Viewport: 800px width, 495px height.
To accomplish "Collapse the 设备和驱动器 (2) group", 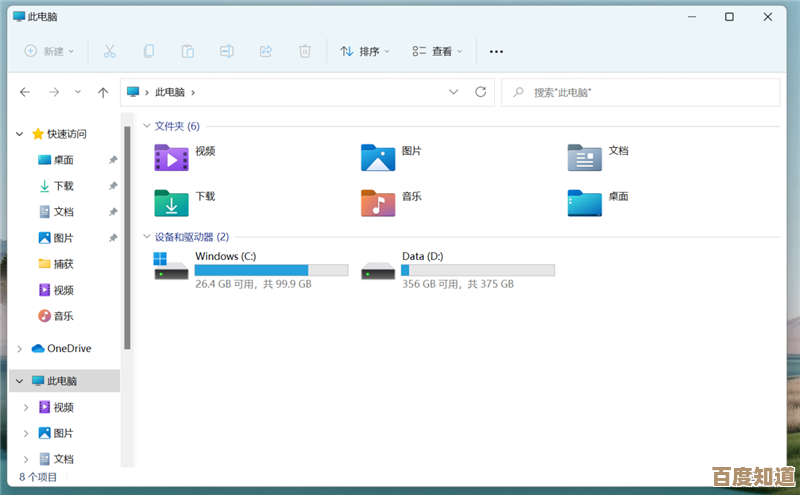I will (146, 237).
